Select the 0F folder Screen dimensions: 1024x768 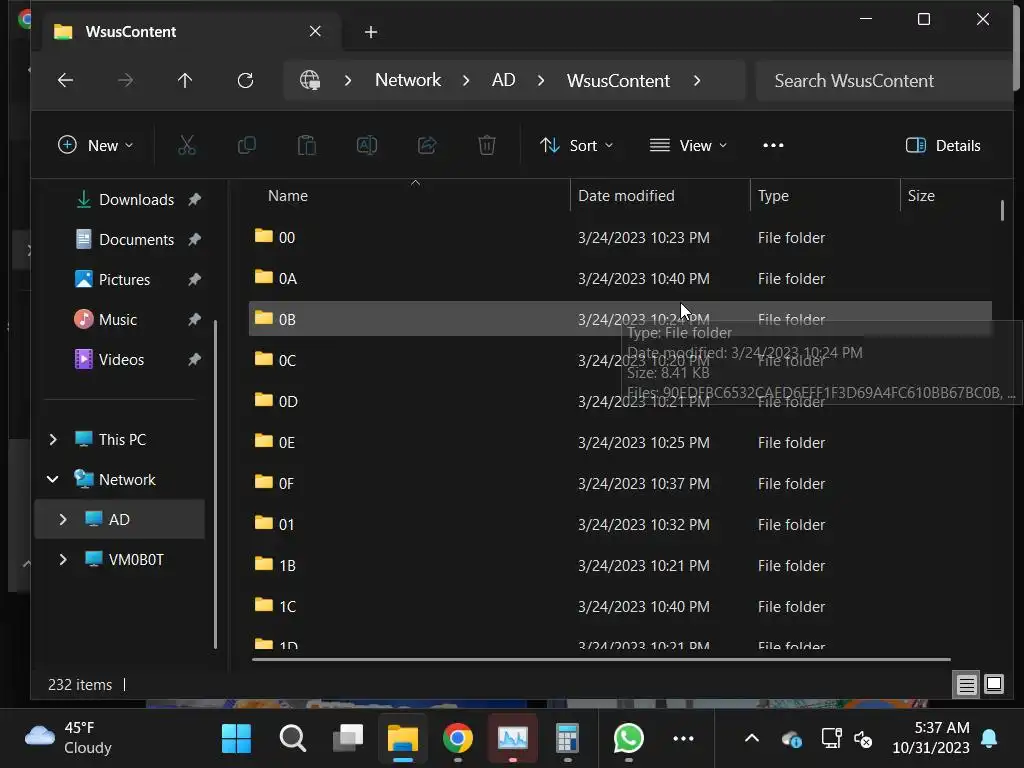pyautogui.click(x=620, y=483)
